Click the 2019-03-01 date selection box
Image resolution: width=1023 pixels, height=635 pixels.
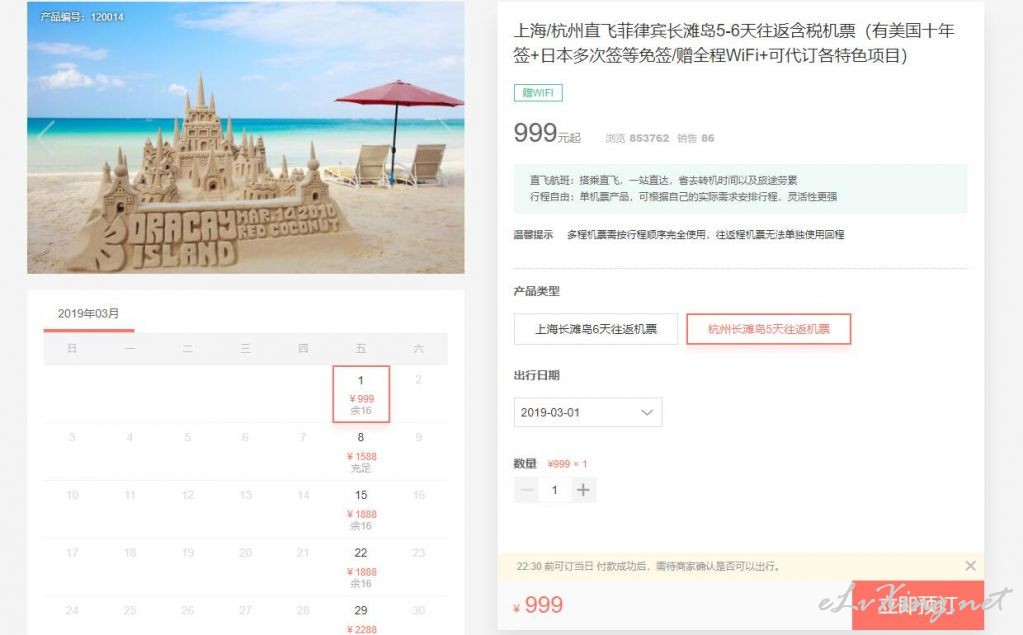[x=588, y=412]
